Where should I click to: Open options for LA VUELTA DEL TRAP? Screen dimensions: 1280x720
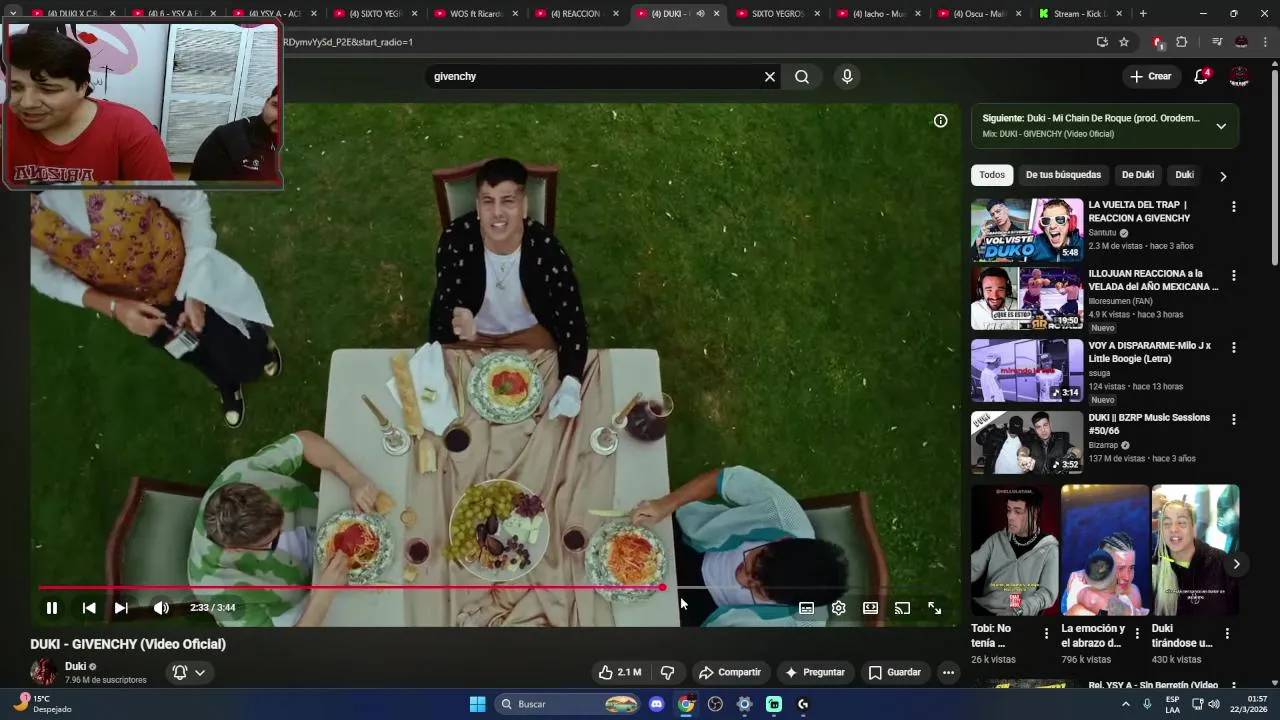point(1233,207)
